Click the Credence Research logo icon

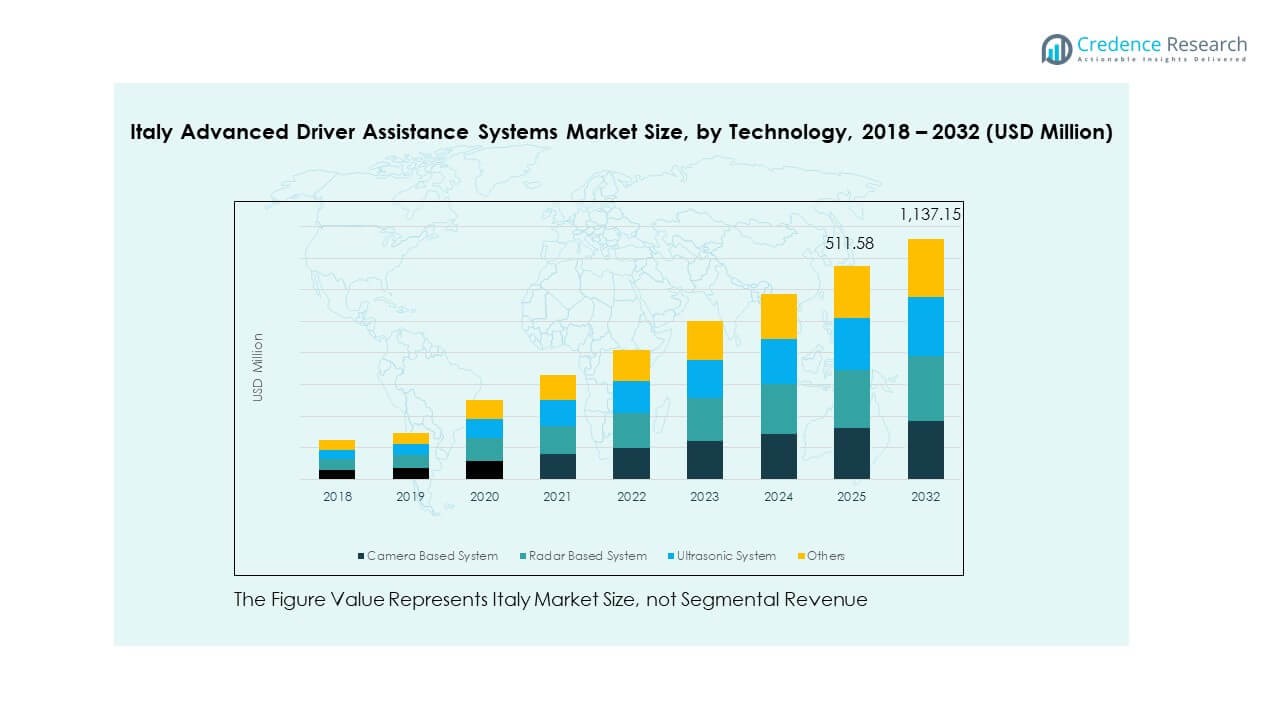(x=1056, y=49)
